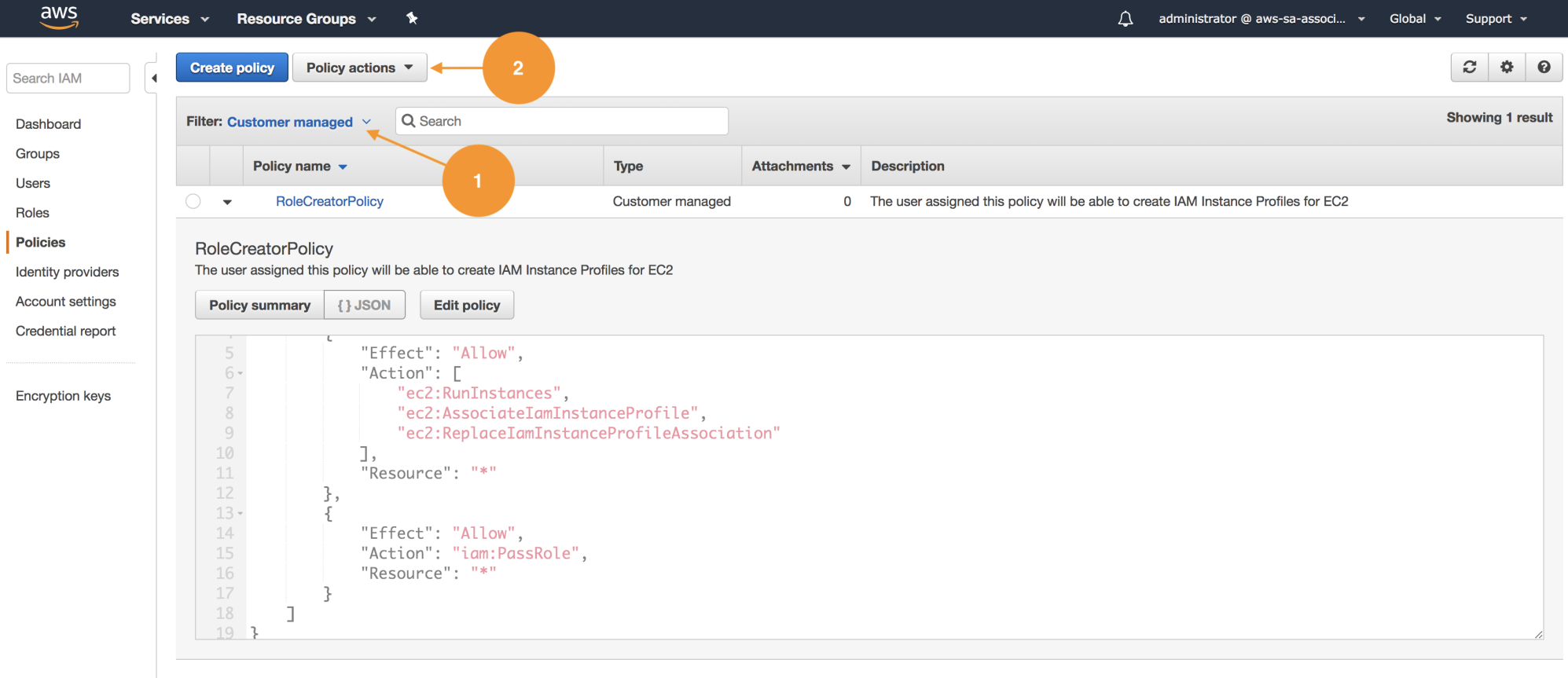The image size is (1568, 678).
Task: Open Identity providers page
Action: coord(68,272)
